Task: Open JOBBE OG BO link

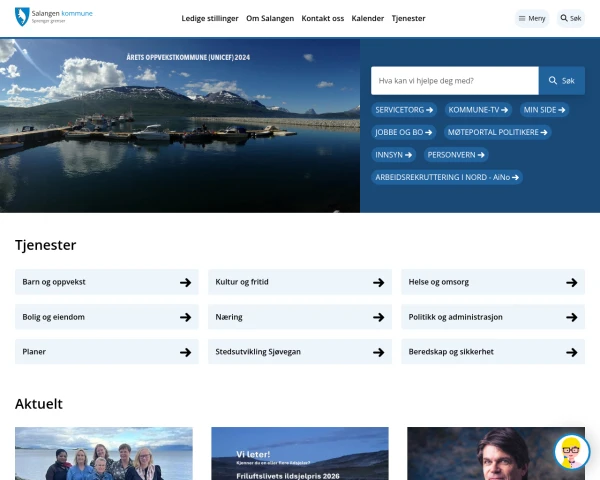Action: point(403,132)
